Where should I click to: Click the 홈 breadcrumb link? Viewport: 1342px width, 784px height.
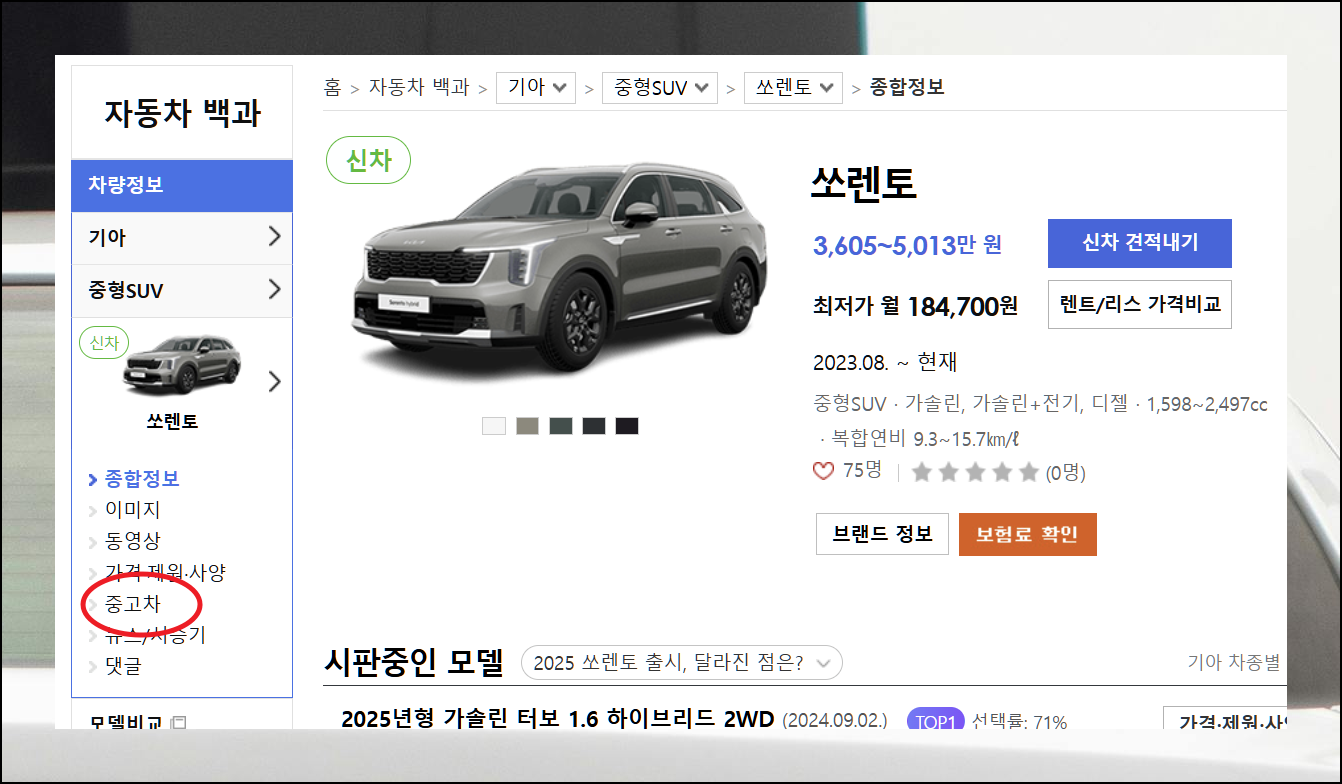pyautogui.click(x=333, y=87)
